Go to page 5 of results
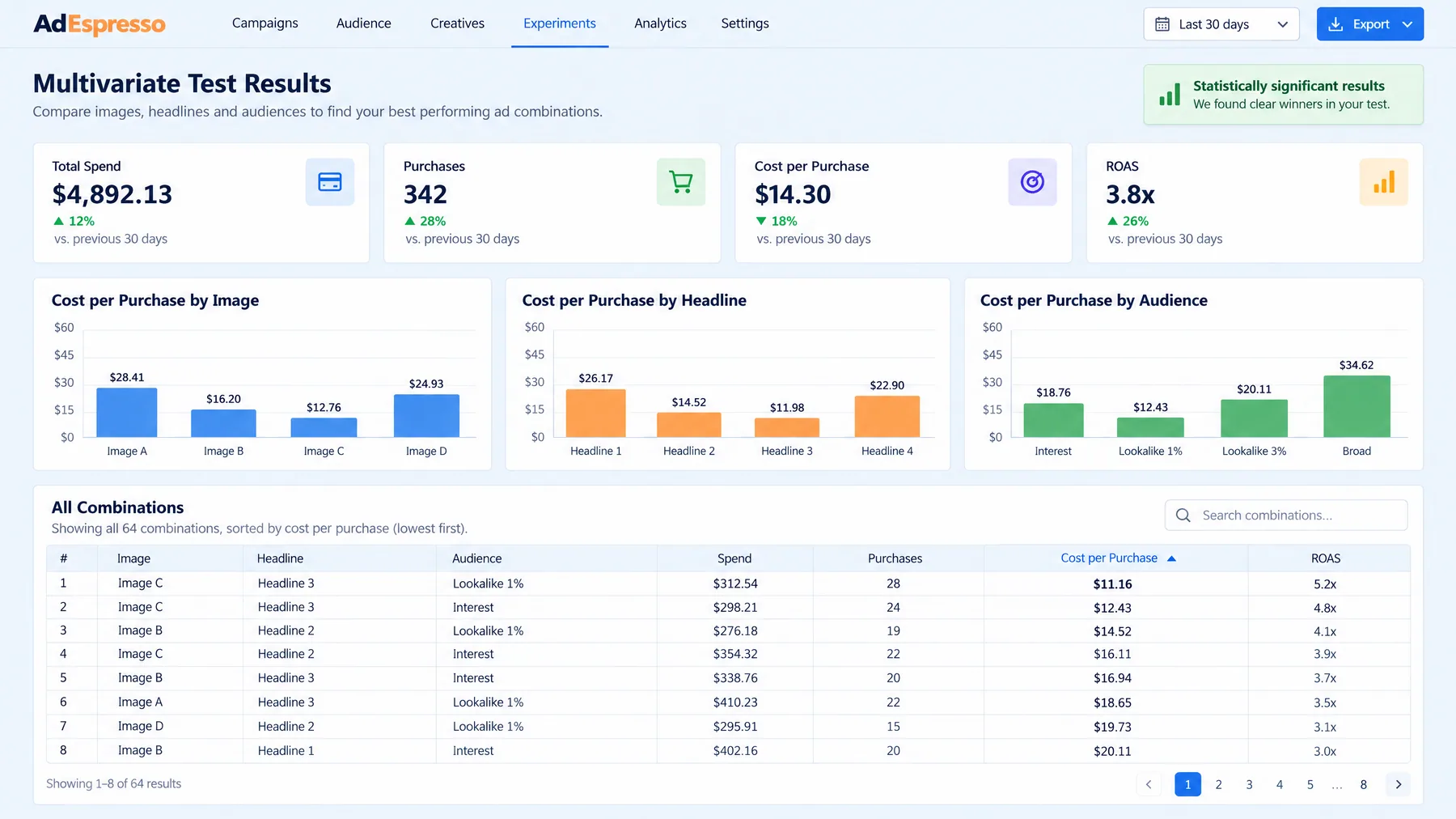This screenshot has height=819, width=1456. 1310,784
